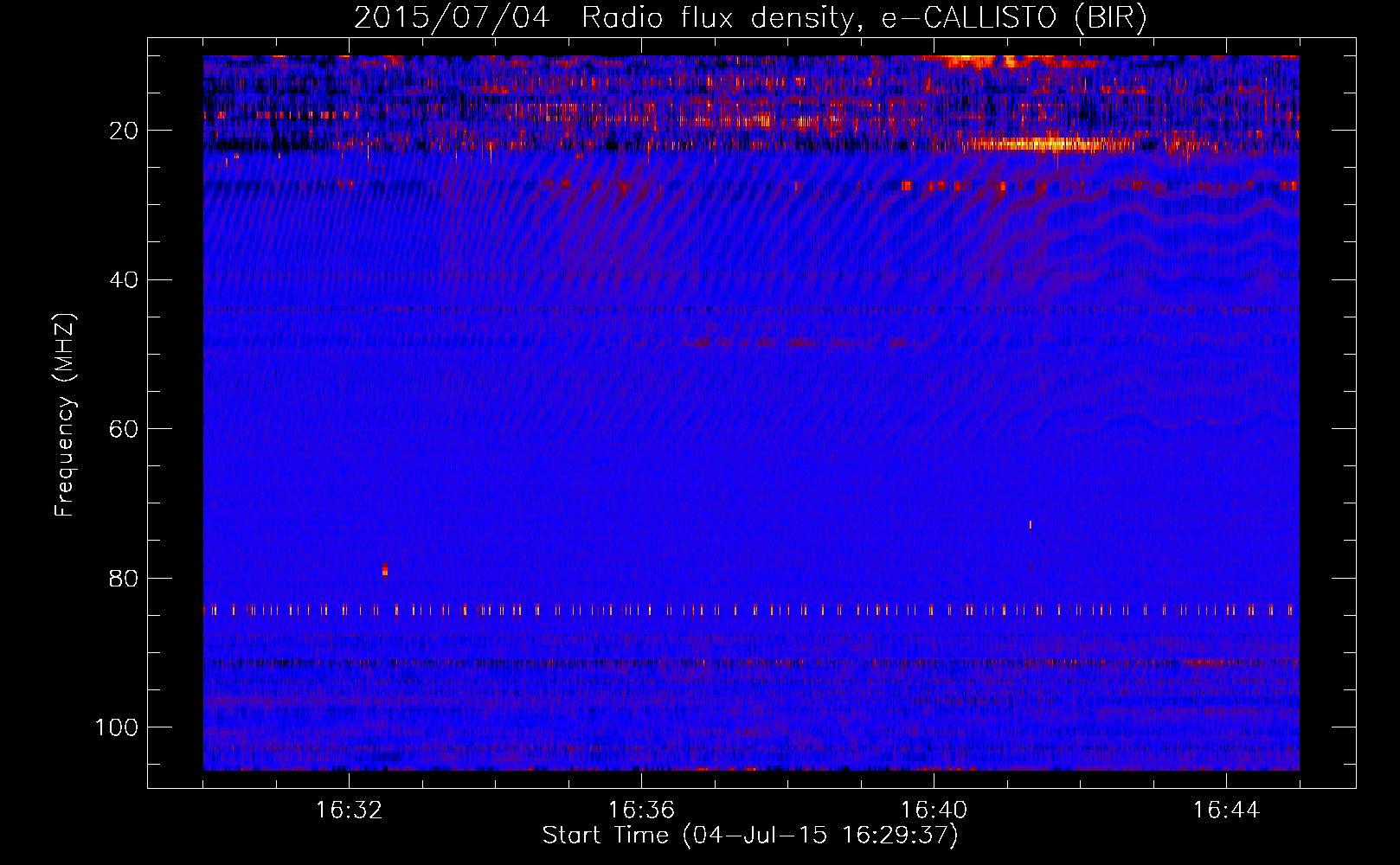1400x865 pixels.
Task: Click the "20" frequency tick label
Action: coord(125,131)
